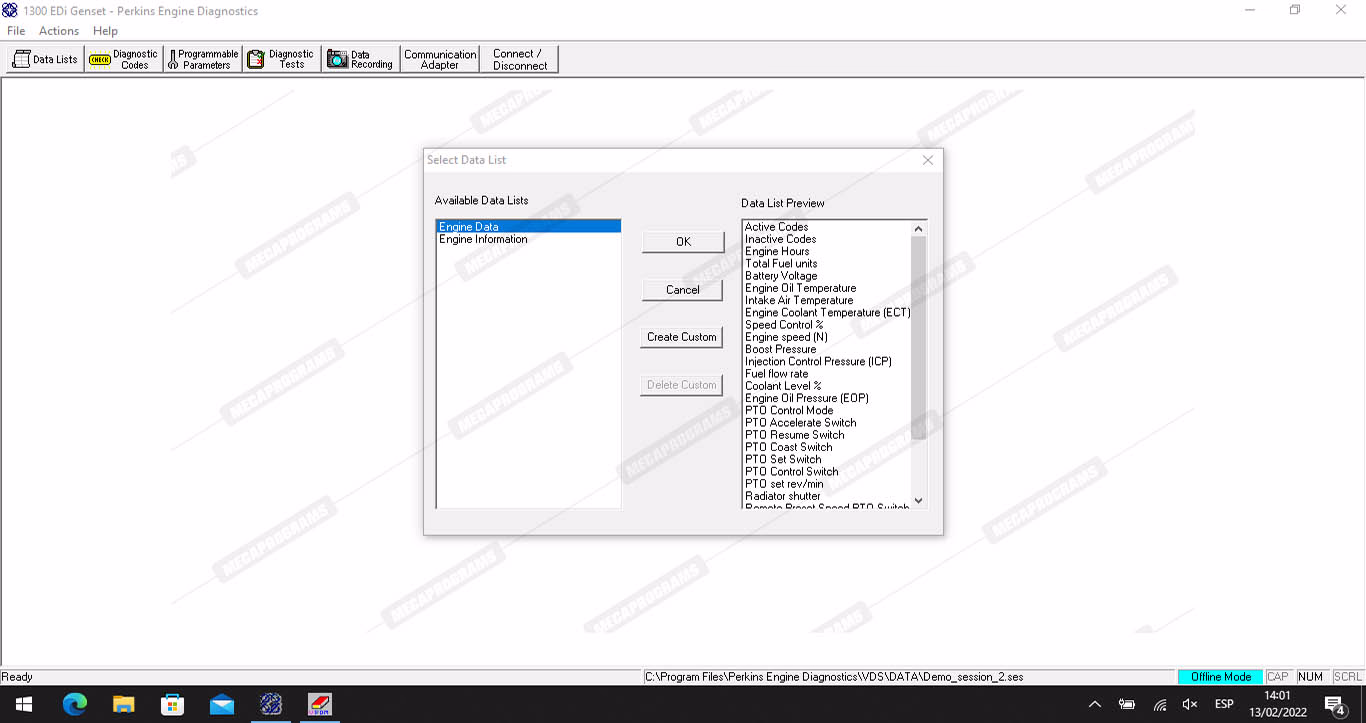Open the File menu

16,31
